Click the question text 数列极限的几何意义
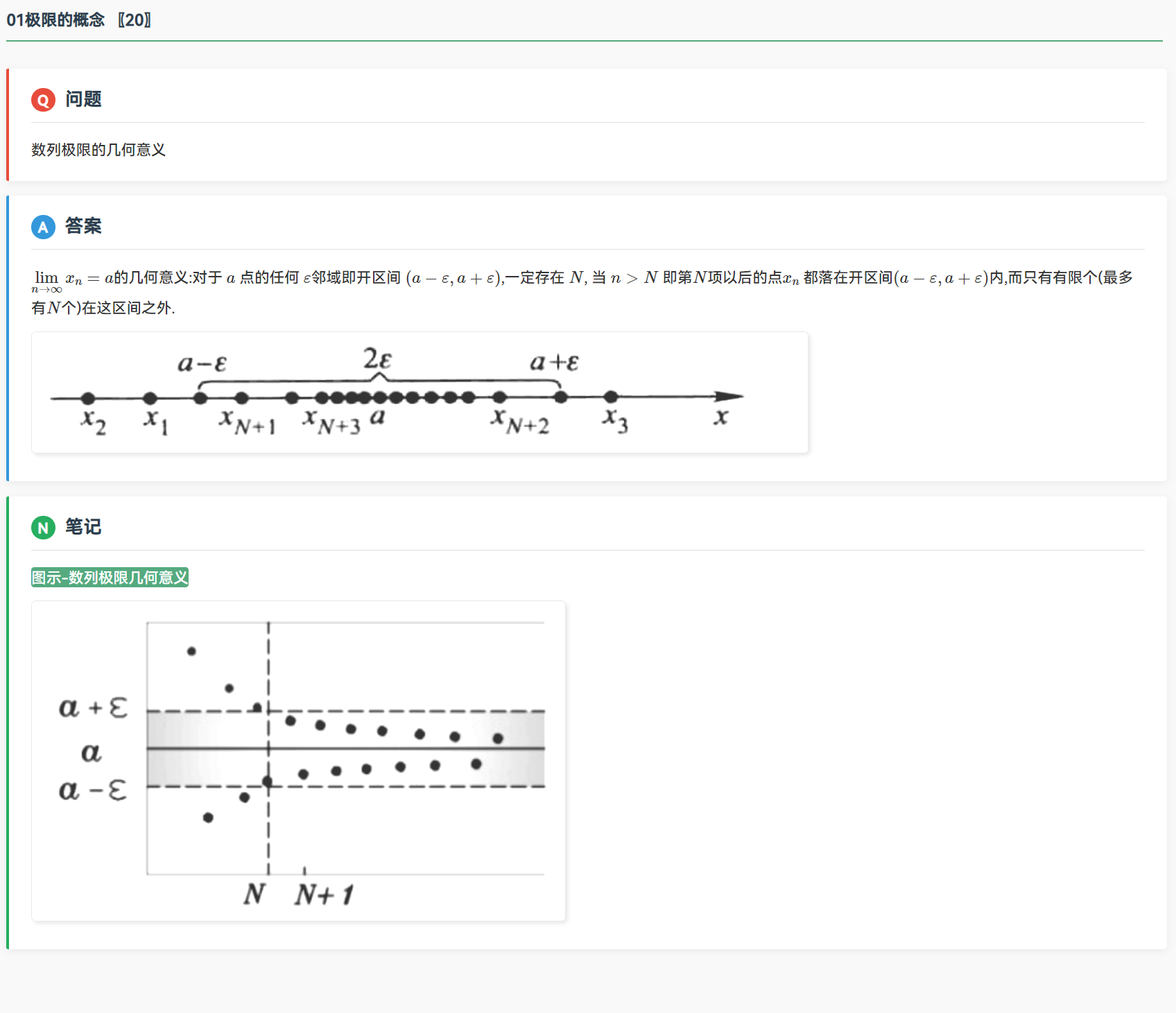Screen dimensions: 1176x1013 coord(98,150)
